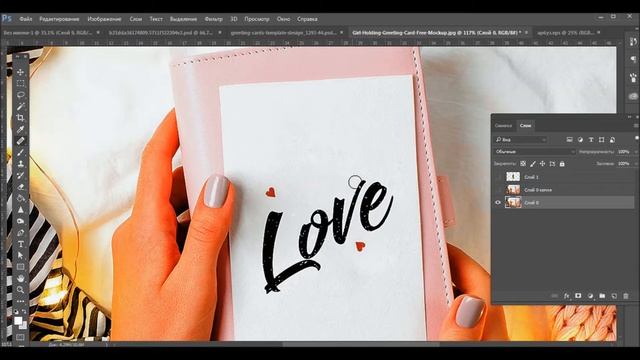Toggle lock transparent pixels
The height and width of the screenshot is (360, 640).
click(523, 164)
